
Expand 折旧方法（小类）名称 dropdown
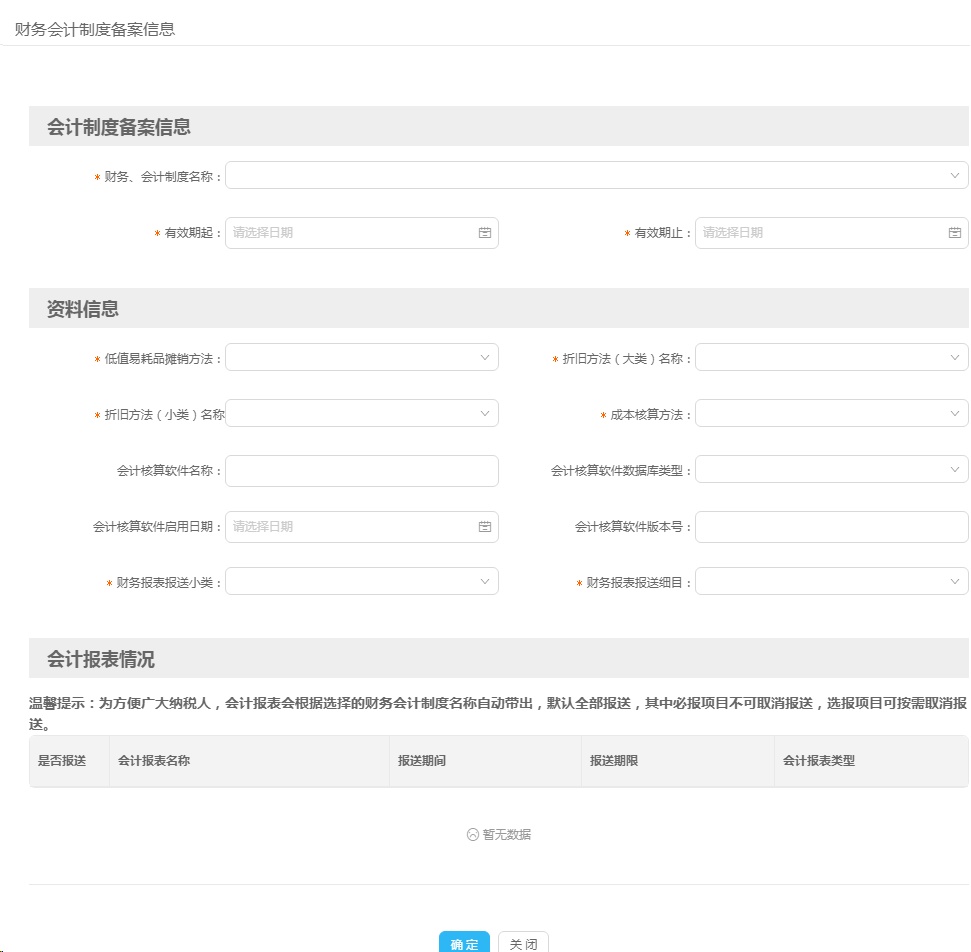pos(361,414)
